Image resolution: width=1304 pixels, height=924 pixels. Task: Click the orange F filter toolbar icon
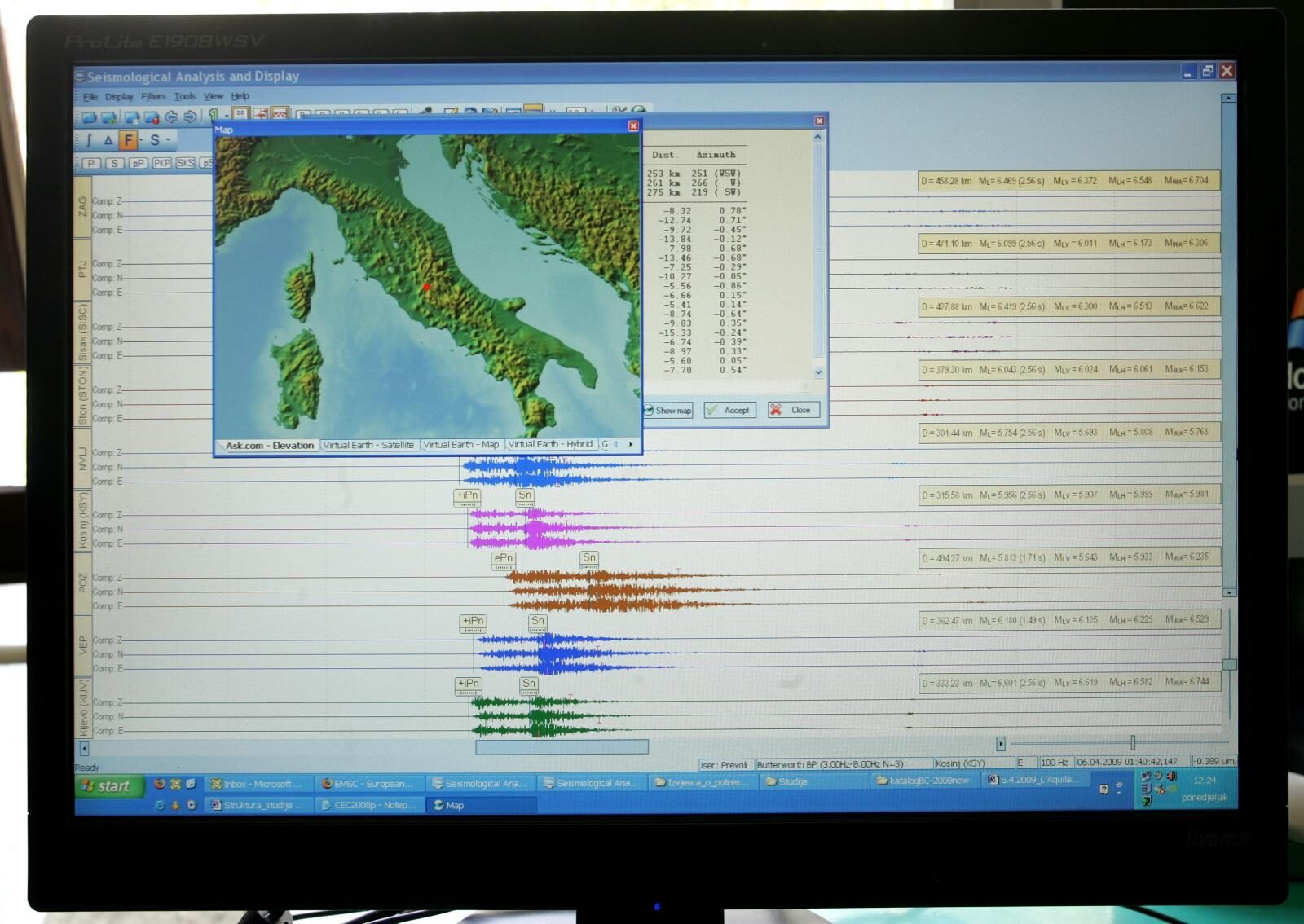[x=128, y=140]
